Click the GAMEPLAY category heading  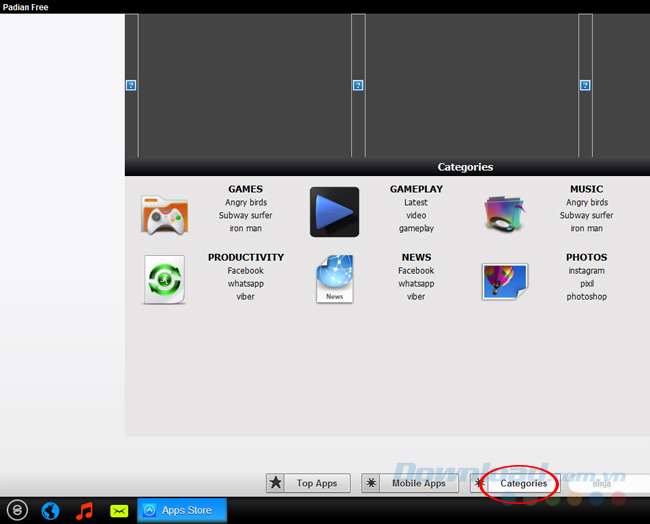click(416, 189)
